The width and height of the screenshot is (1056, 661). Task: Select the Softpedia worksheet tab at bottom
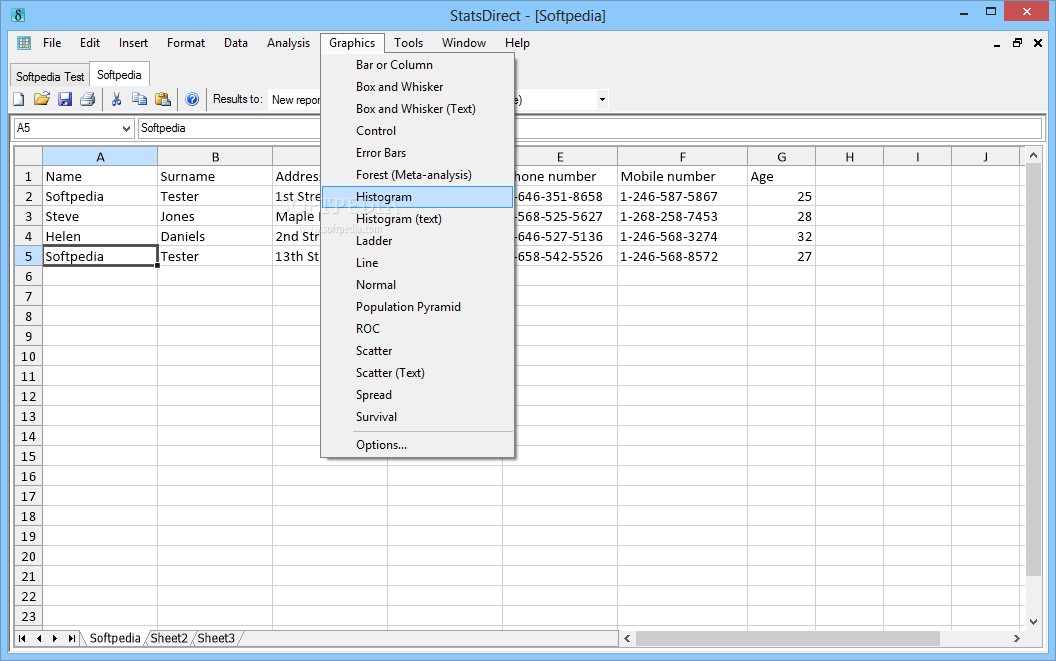click(x=115, y=638)
